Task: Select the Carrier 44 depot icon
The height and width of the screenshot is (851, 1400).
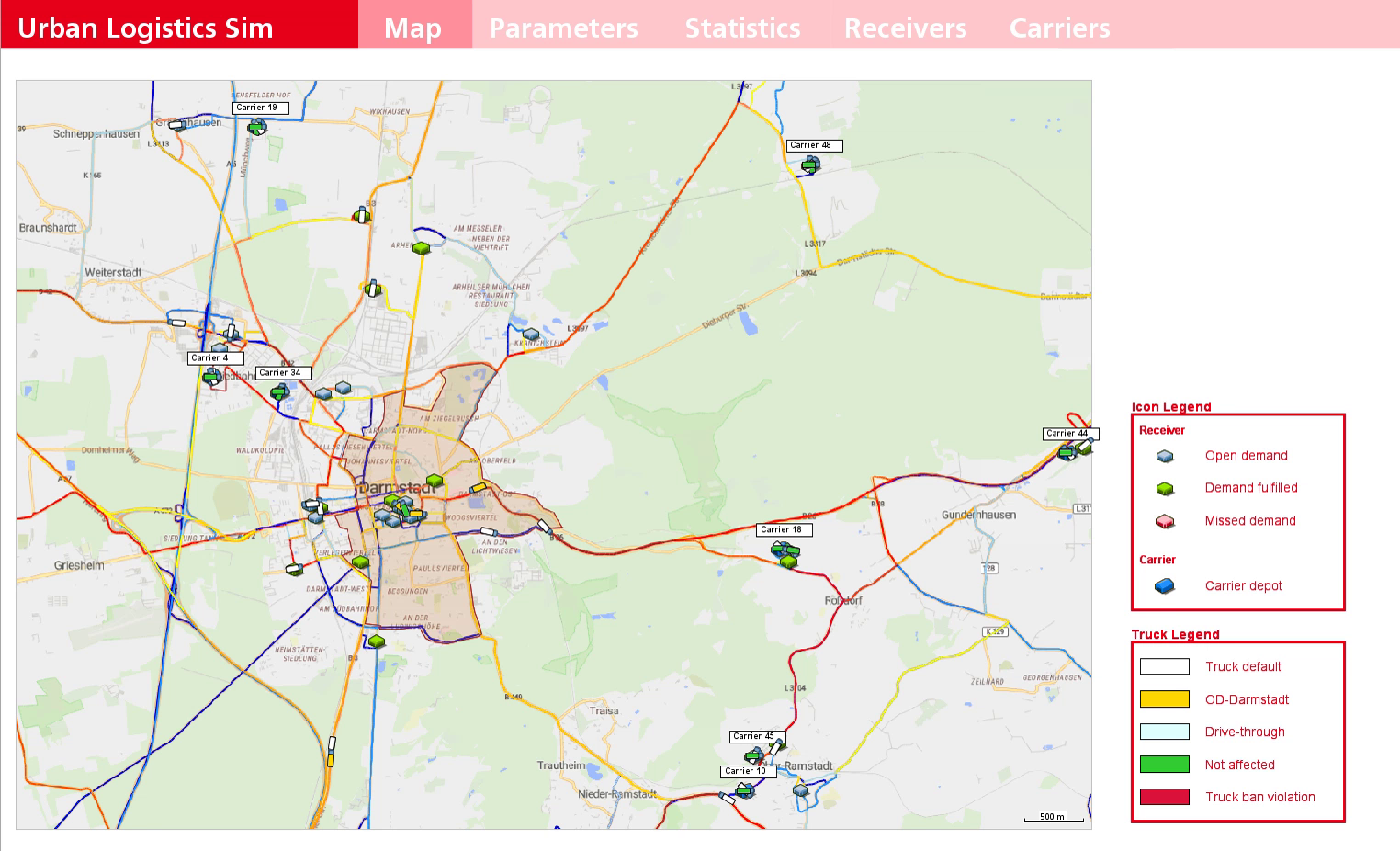Action: [x=1067, y=451]
